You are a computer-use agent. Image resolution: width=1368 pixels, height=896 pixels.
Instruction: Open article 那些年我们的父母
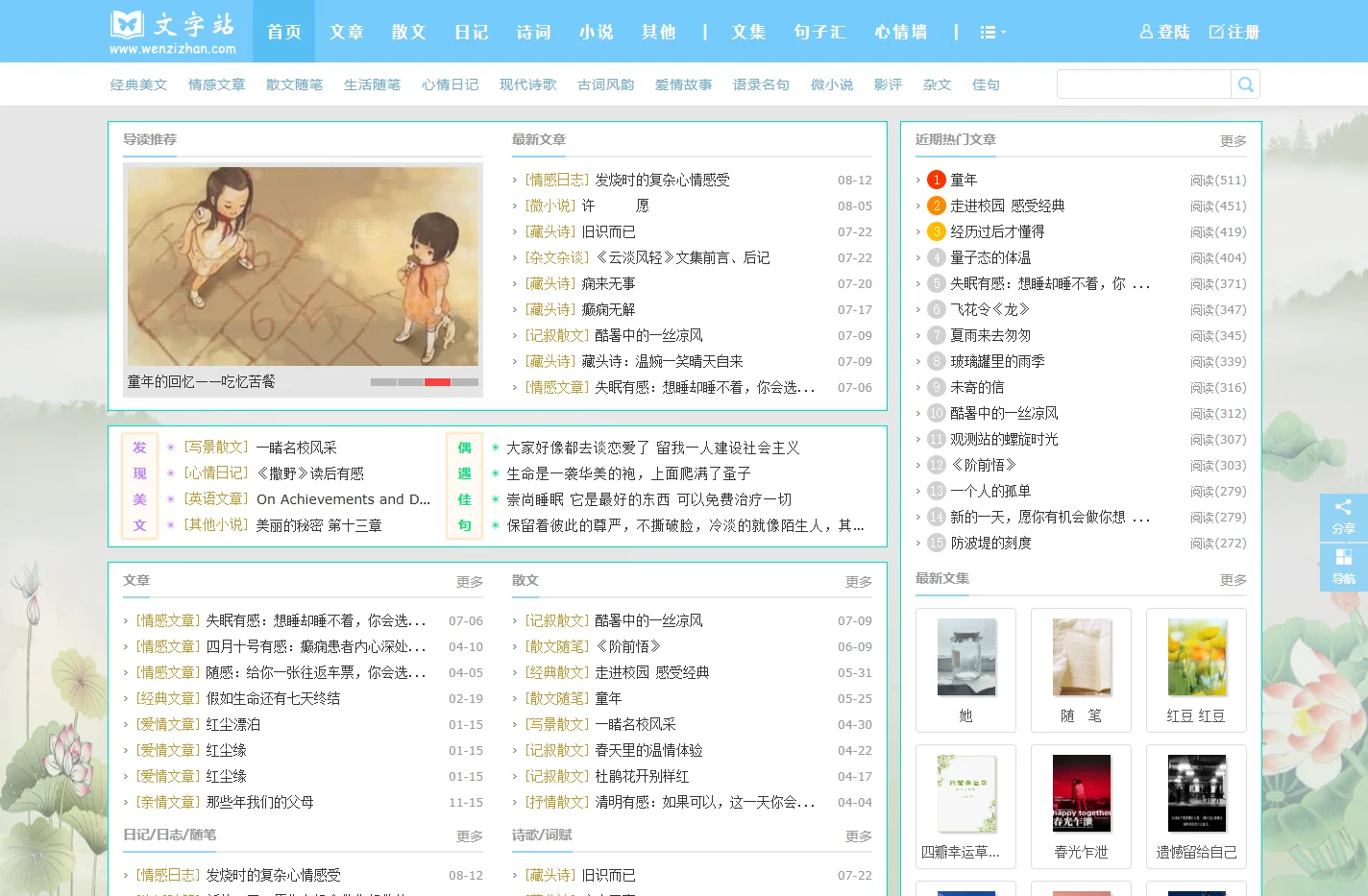[x=259, y=802]
